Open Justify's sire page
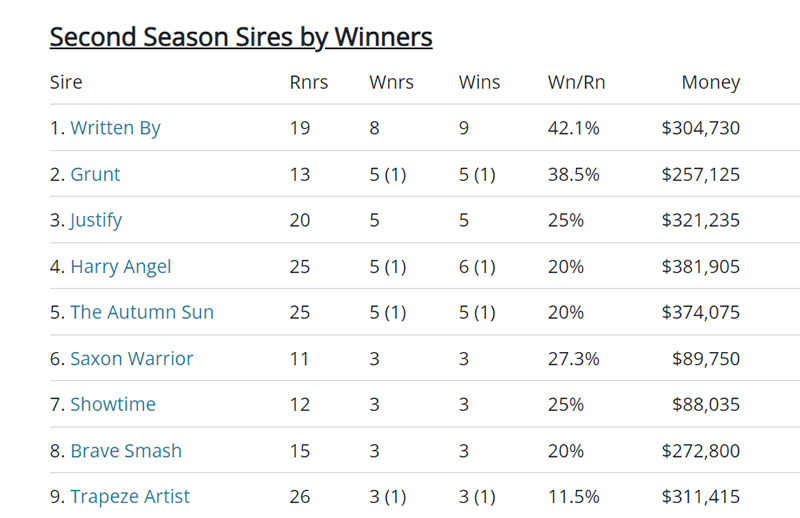Image resolution: width=800 pixels, height=518 pixels. click(x=96, y=220)
